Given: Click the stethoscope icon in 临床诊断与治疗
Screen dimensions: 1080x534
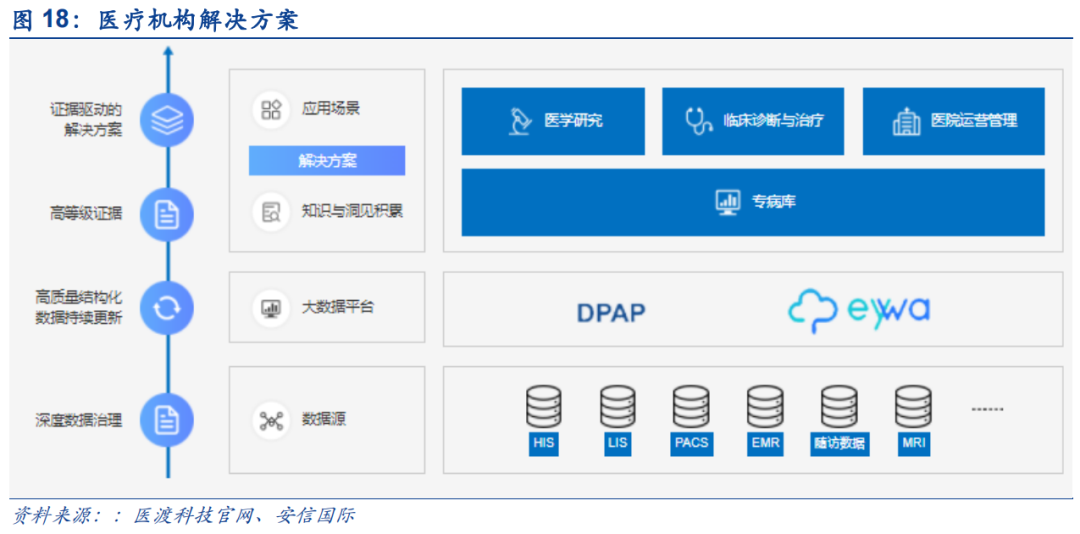Looking at the screenshot, I should (698, 121).
